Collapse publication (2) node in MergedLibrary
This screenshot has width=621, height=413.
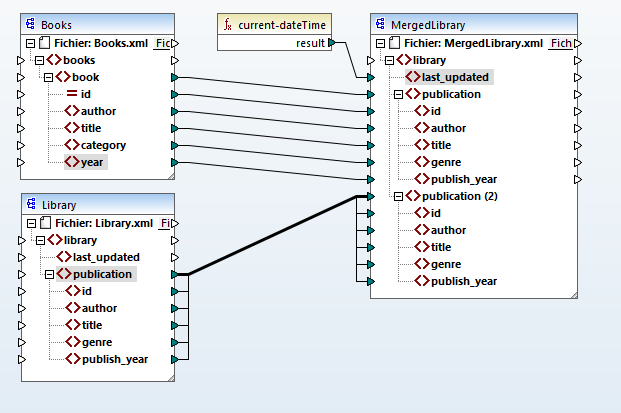(x=400, y=196)
